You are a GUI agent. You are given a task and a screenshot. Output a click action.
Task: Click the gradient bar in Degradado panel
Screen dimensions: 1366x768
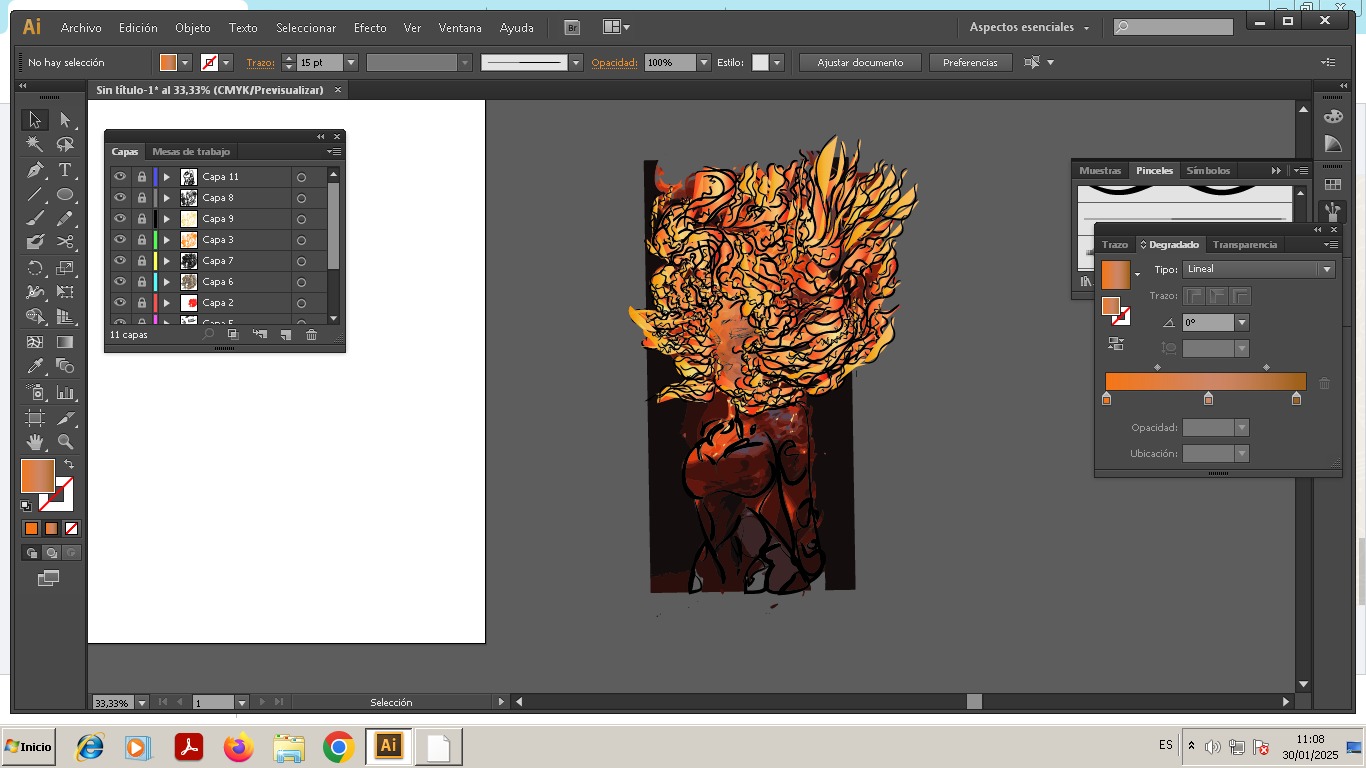pos(1206,382)
